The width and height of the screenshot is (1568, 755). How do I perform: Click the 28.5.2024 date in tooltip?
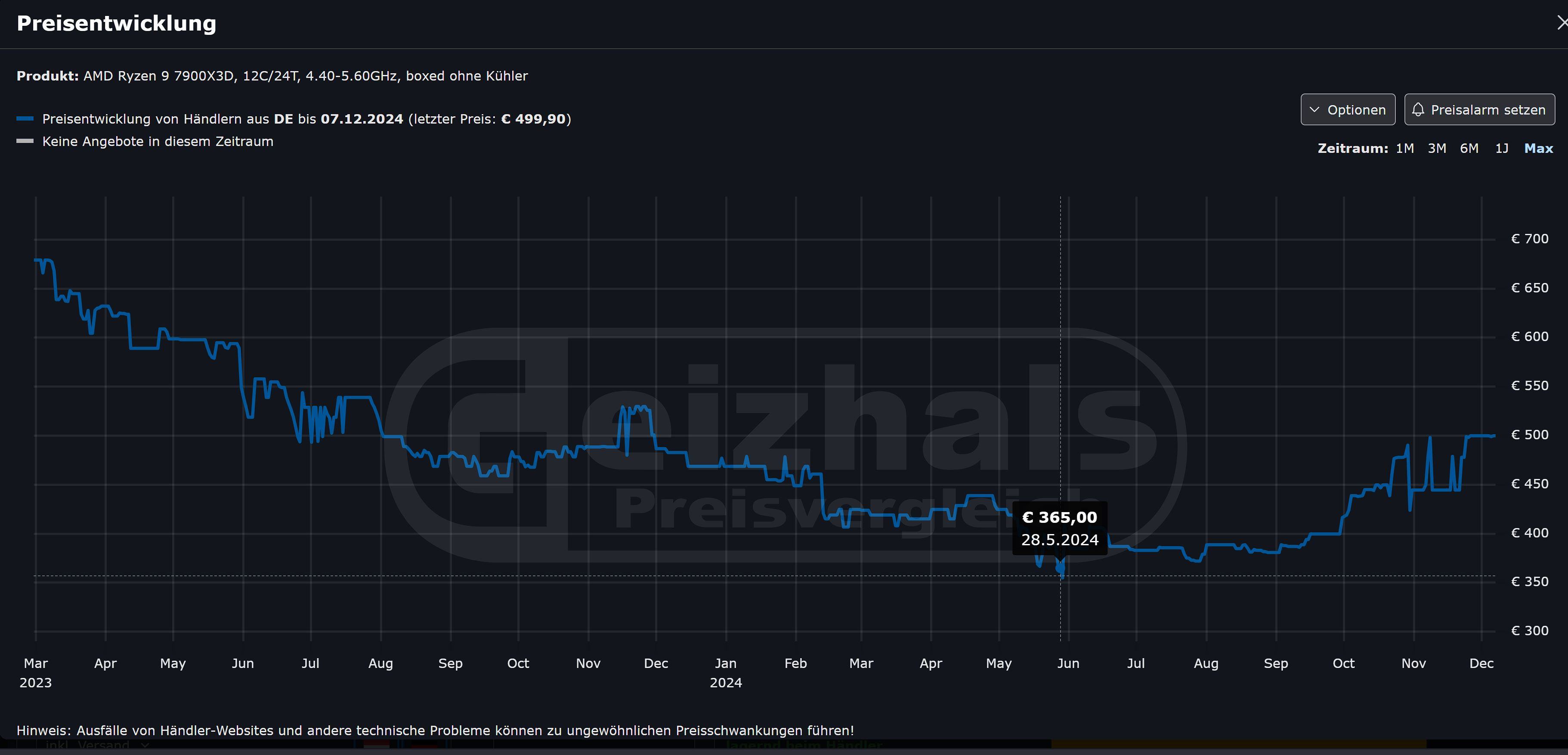point(1060,540)
